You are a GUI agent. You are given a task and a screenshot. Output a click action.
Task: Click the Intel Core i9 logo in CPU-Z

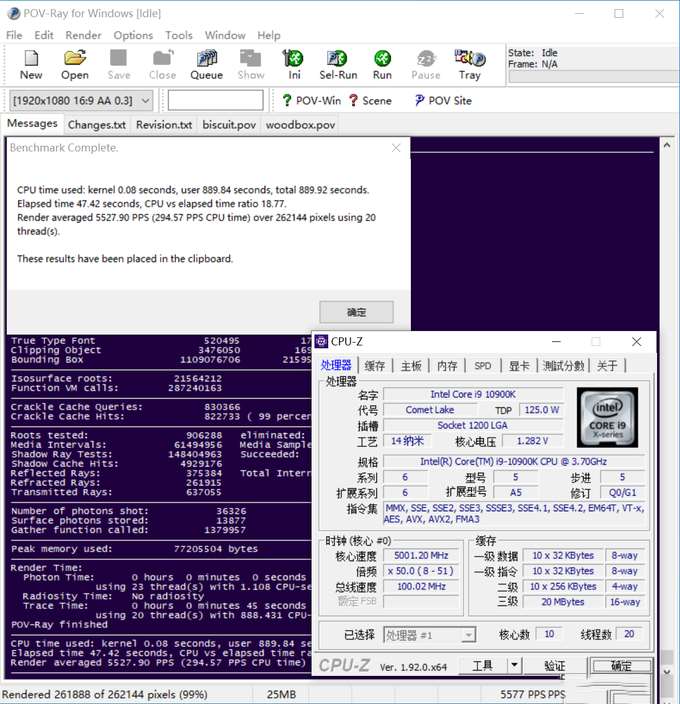pyautogui.click(x=607, y=418)
